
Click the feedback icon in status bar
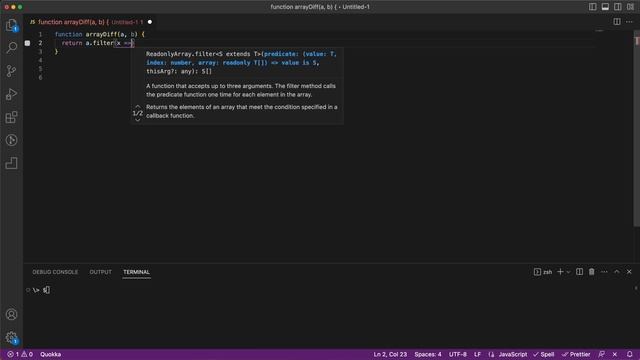(602, 354)
